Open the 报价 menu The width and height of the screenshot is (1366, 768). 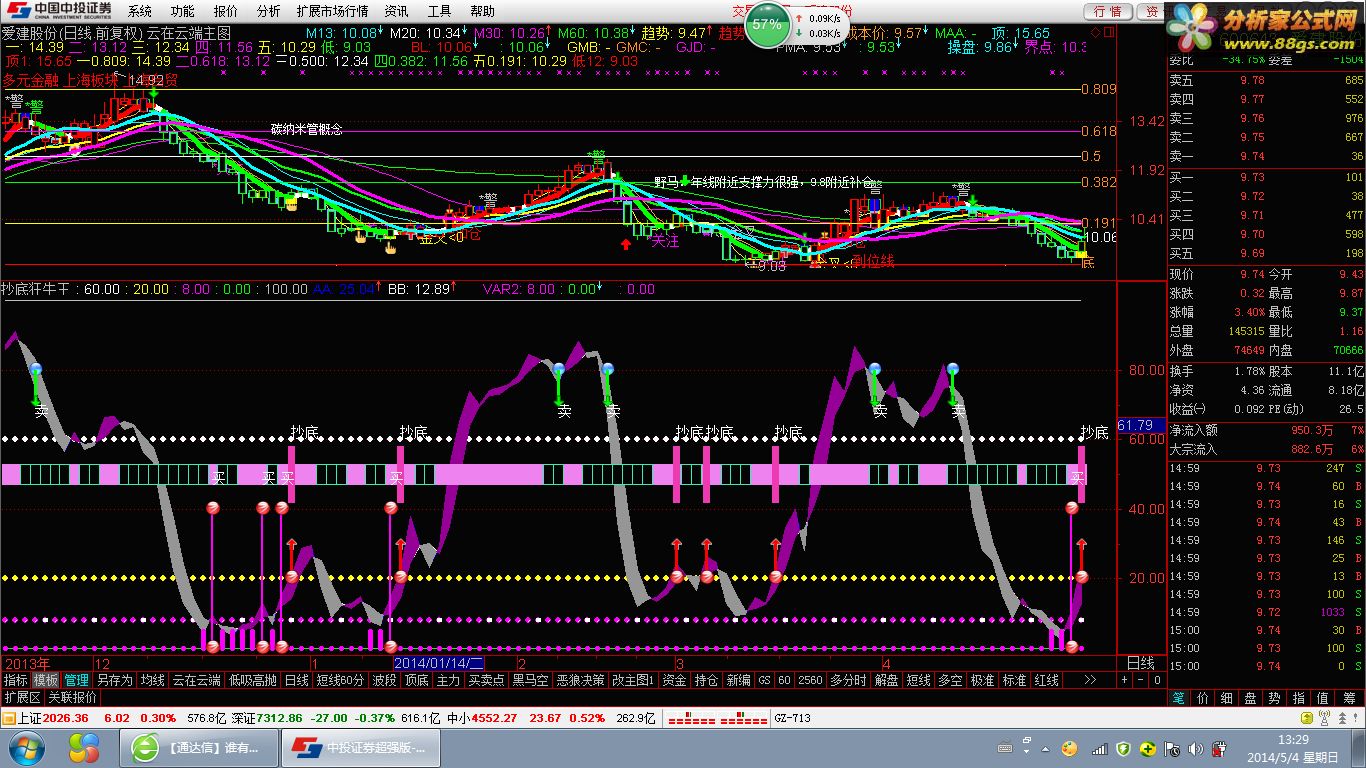click(226, 11)
